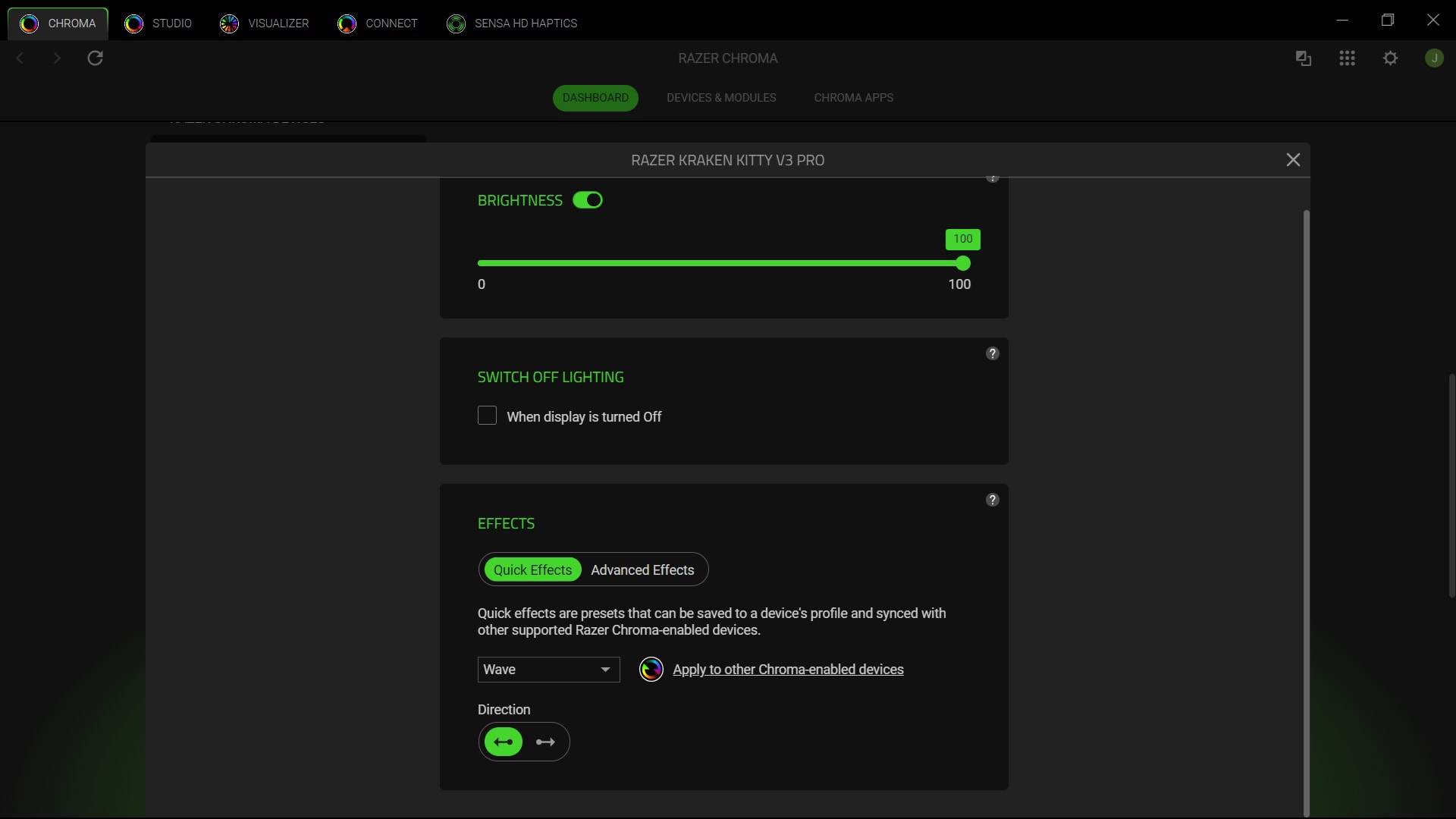Turn off the Brightness toggle
Screen dimensions: 1456x819
[588, 199]
